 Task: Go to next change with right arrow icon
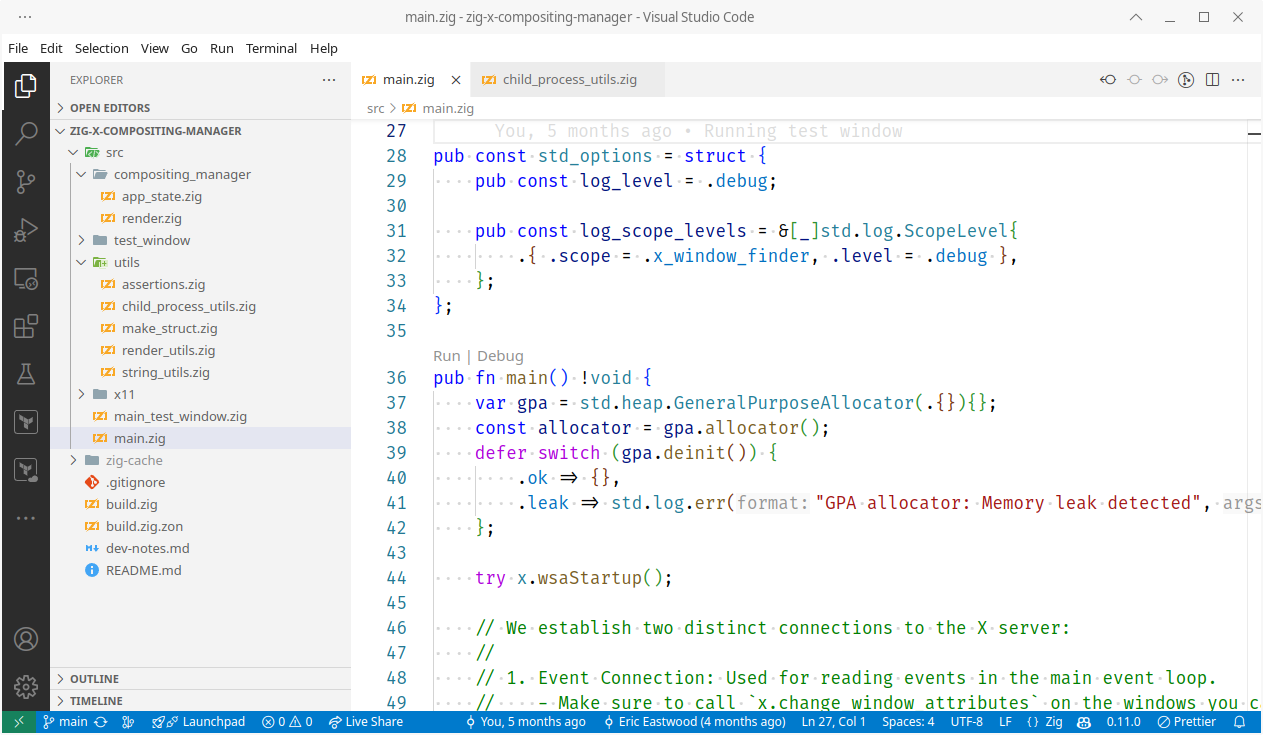(1160, 80)
